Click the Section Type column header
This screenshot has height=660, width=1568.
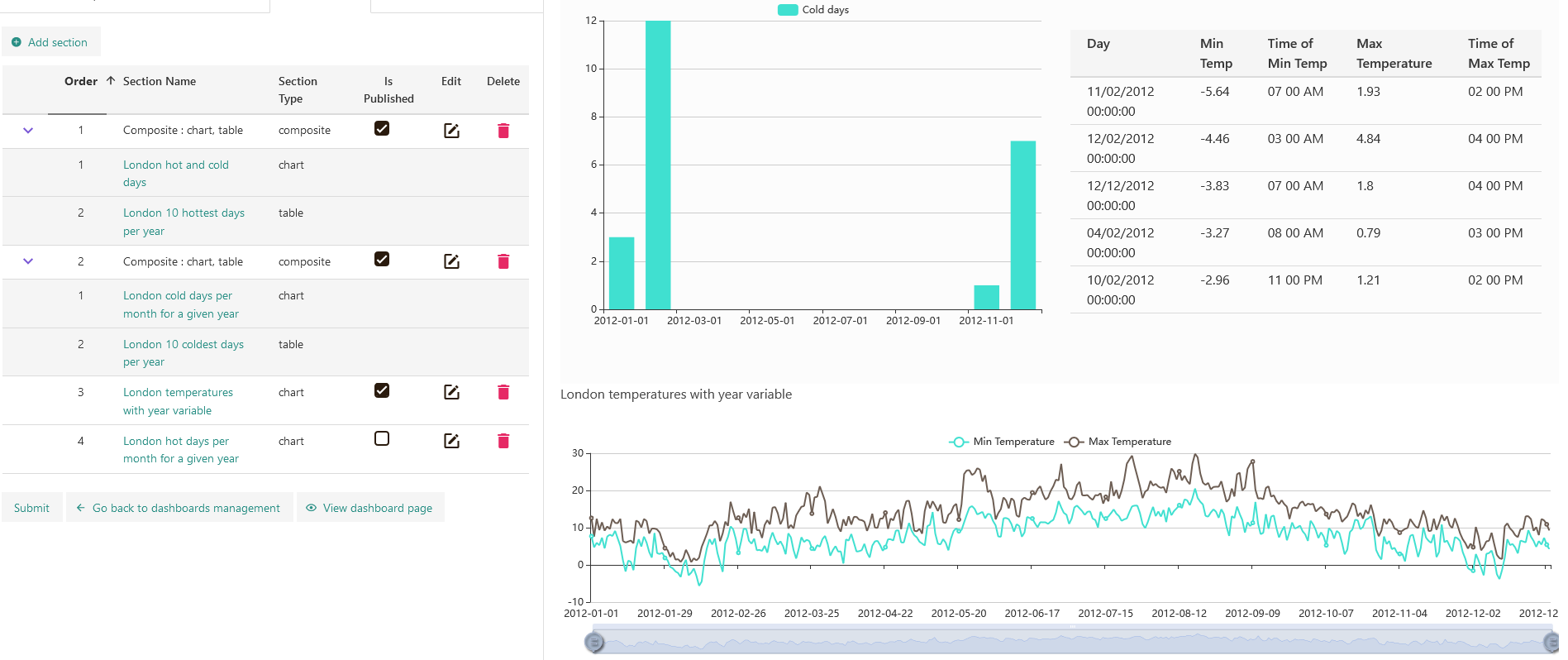(x=298, y=89)
